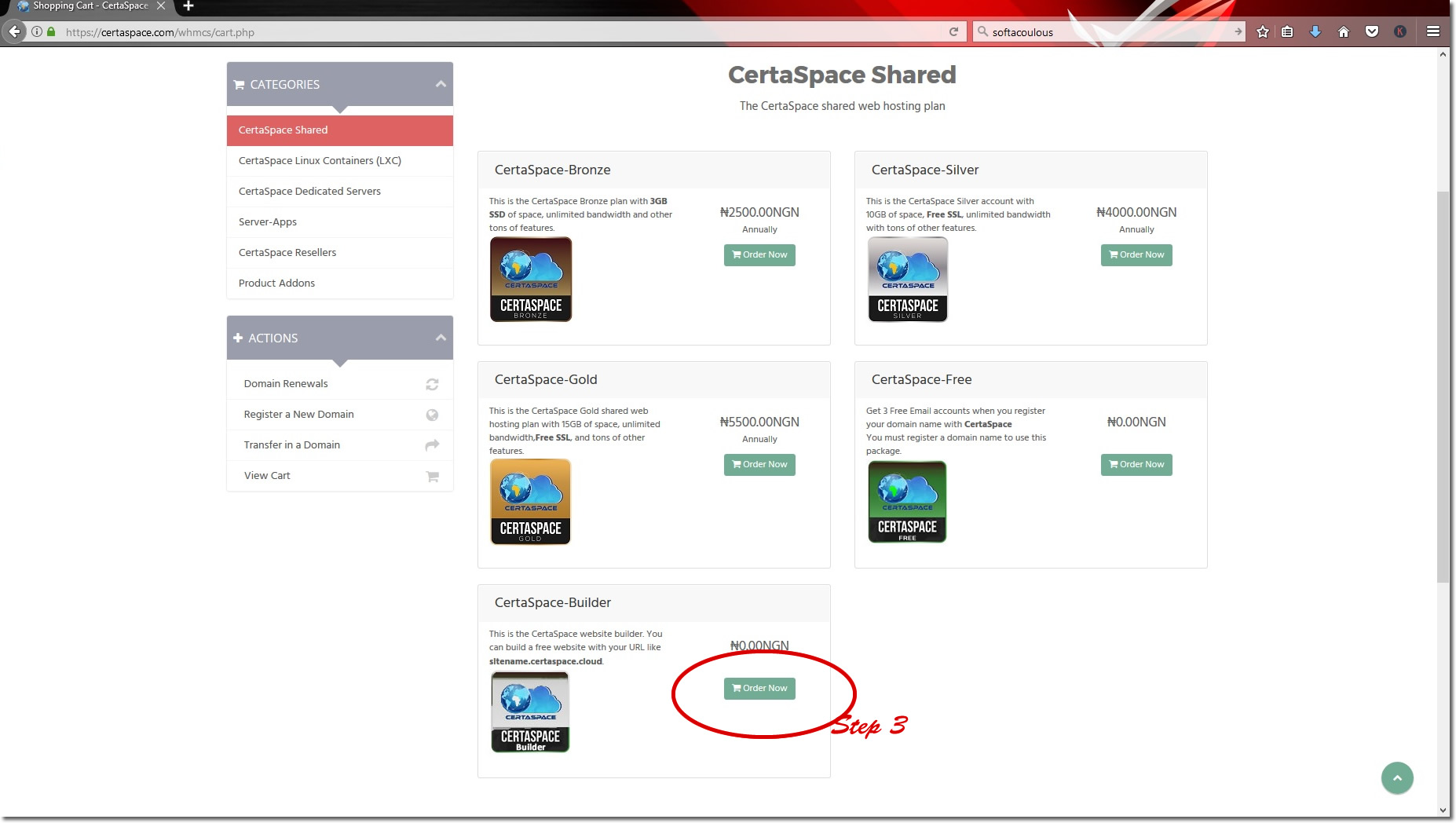
Task: Go to browser home page icon
Action: tap(1344, 32)
